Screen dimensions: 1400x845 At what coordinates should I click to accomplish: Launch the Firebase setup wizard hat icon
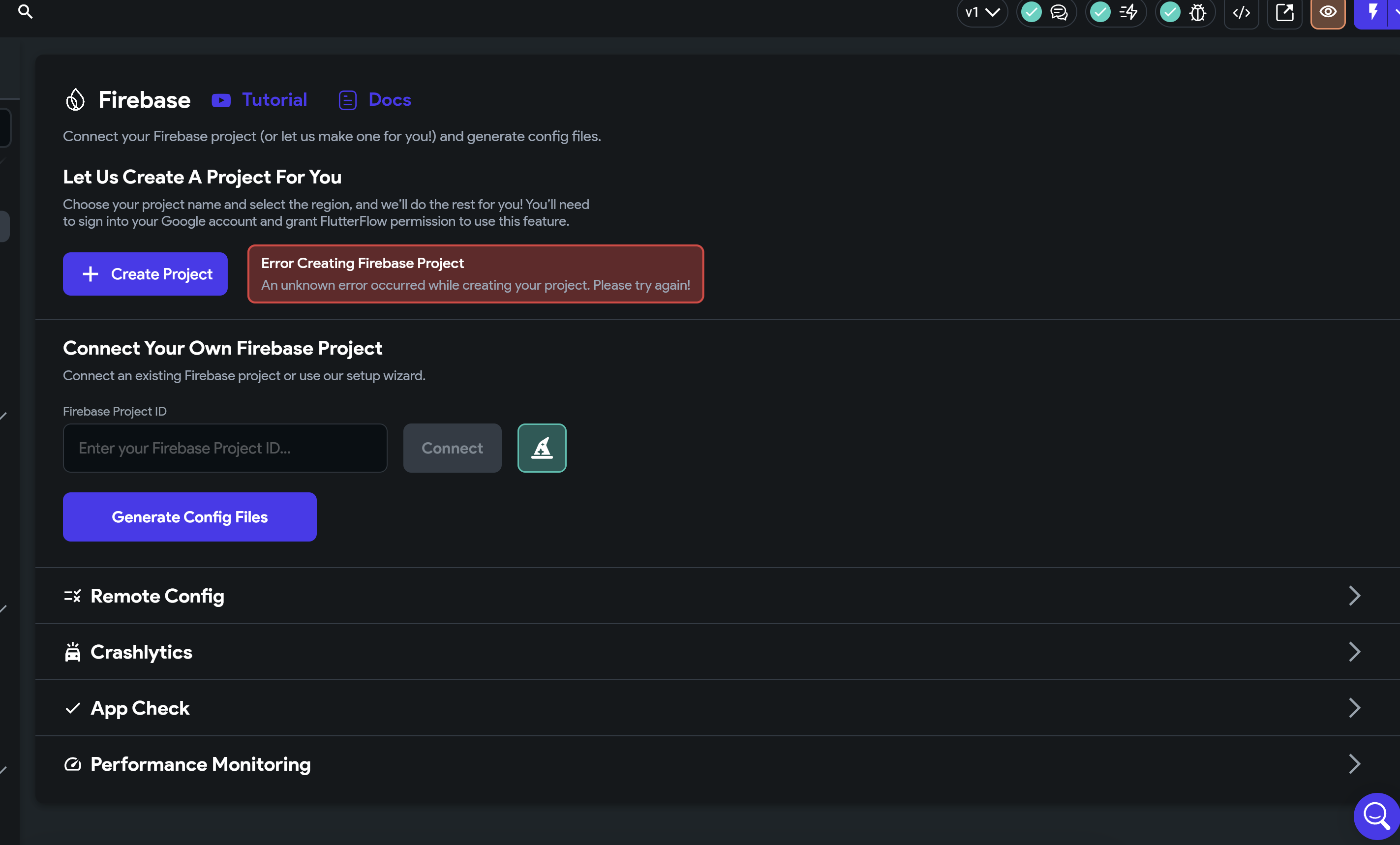[x=542, y=448]
